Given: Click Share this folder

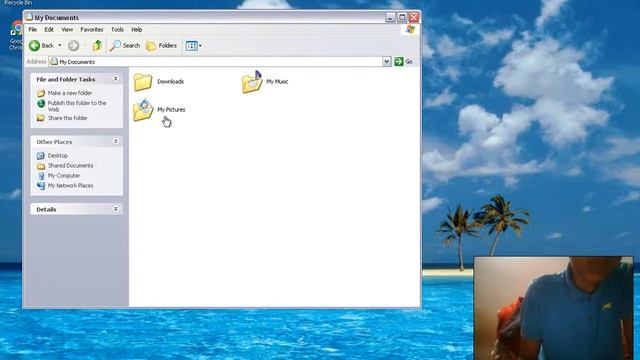Looking at the screenshot, I should (x=68, y=118).
